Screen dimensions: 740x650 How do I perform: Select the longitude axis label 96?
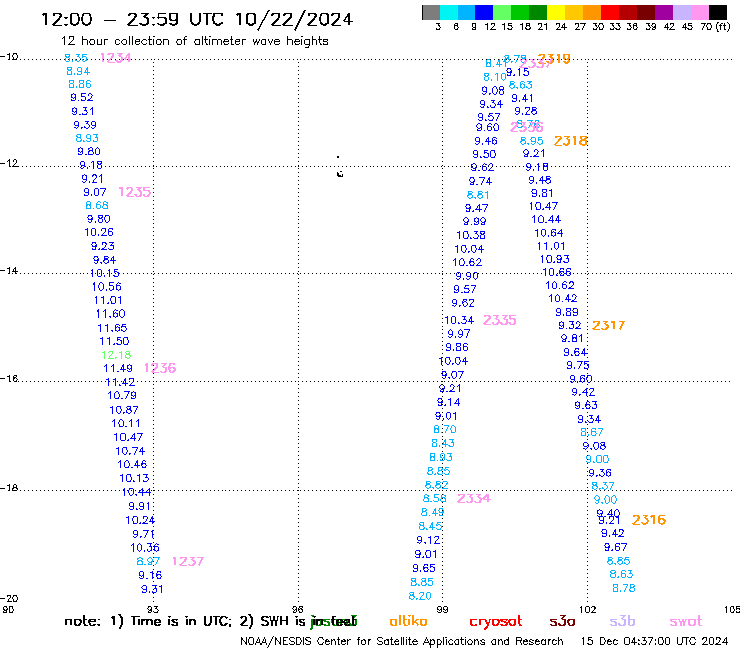click(298, 609)
